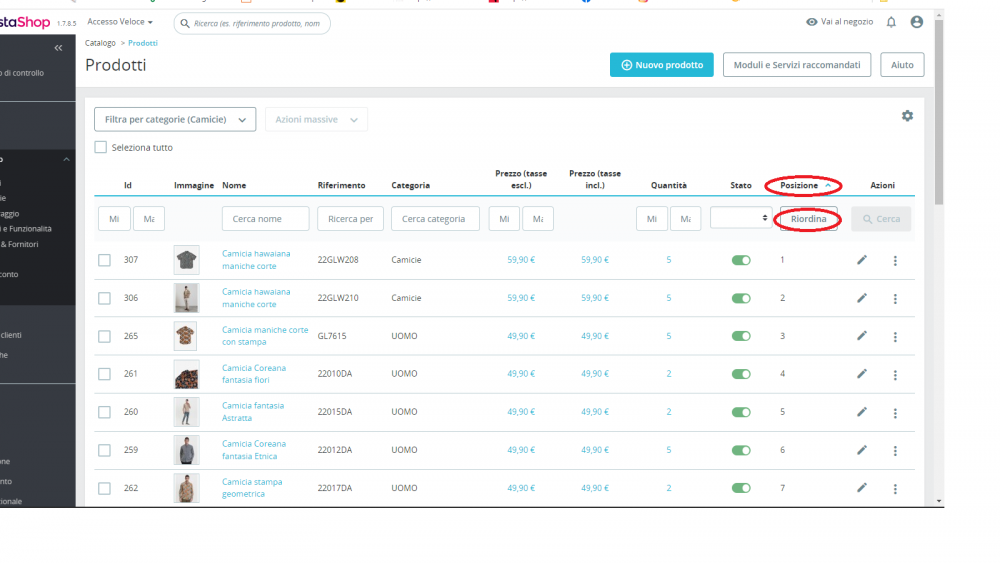Open Accesso Veloce dropdown
Image resolution: width=1000 pixels, height=563 pixels.
pos(120,22)
